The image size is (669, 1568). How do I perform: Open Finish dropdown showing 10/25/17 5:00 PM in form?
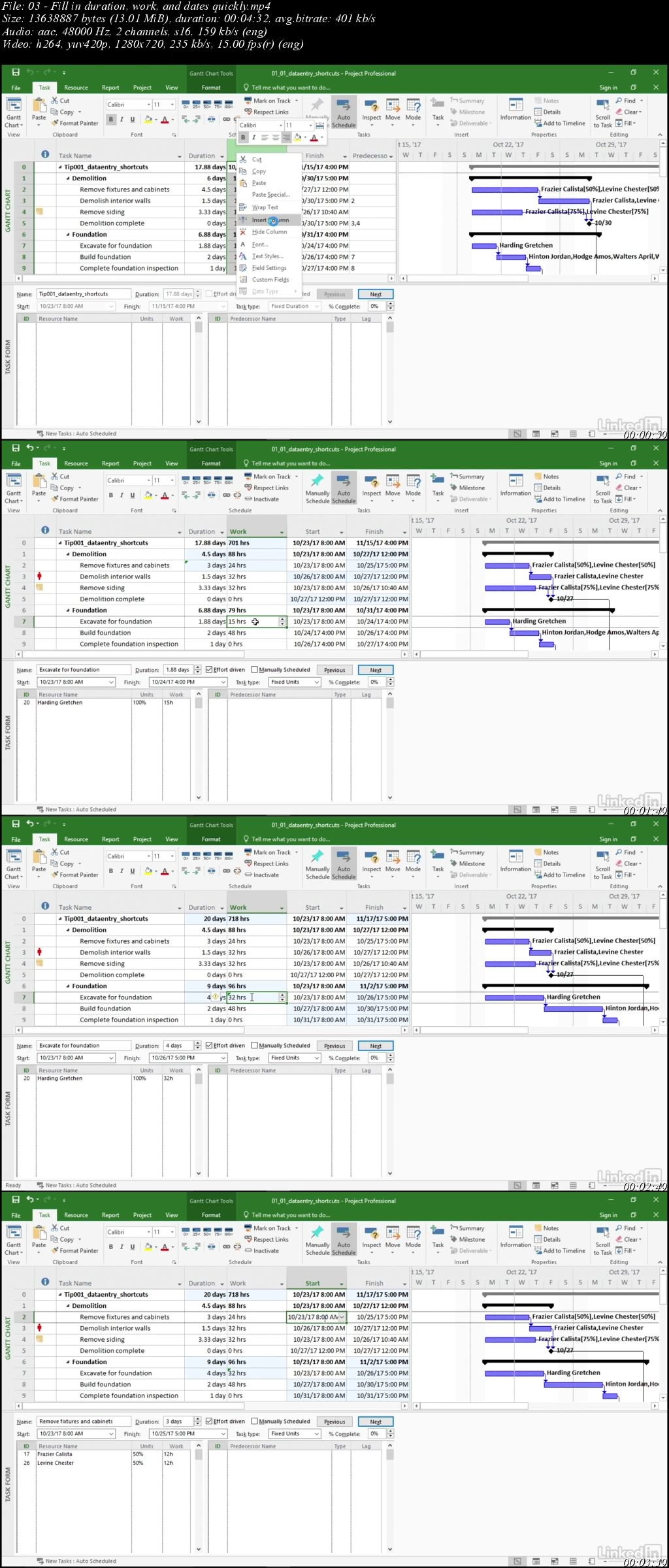(x=222, y=1433)
